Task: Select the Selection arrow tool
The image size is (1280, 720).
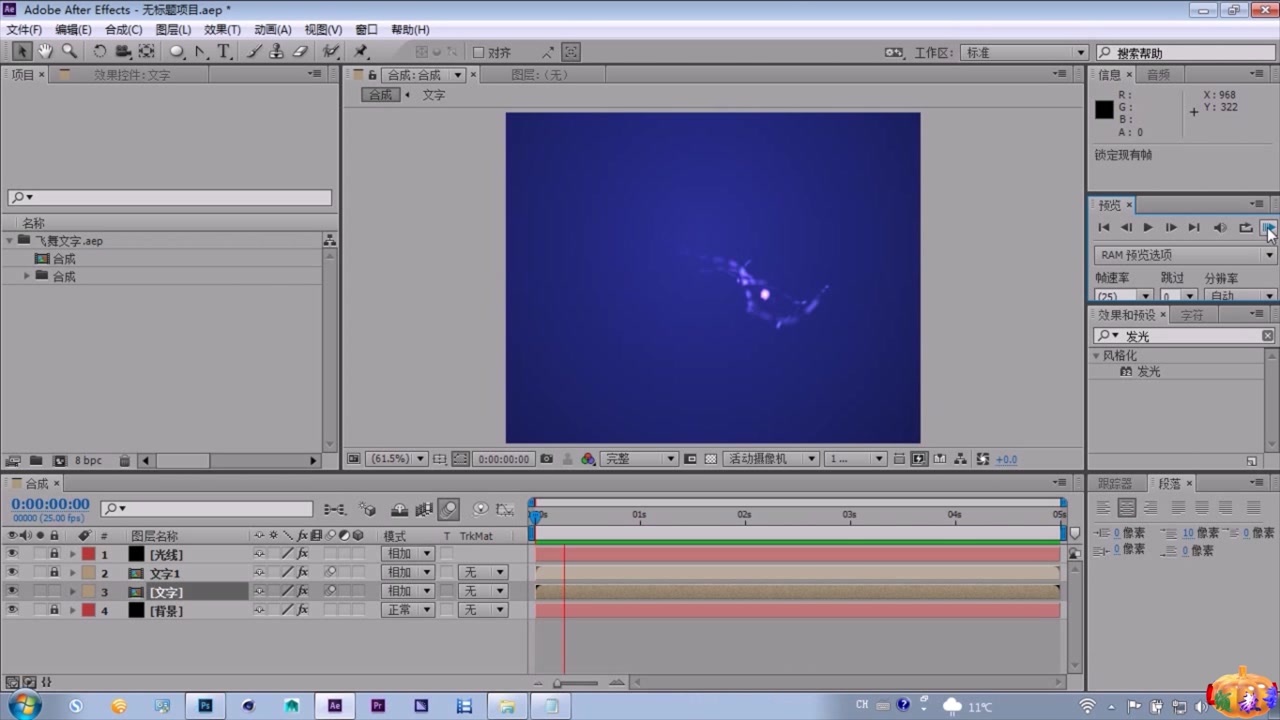Action: click(x=21, y=52)
